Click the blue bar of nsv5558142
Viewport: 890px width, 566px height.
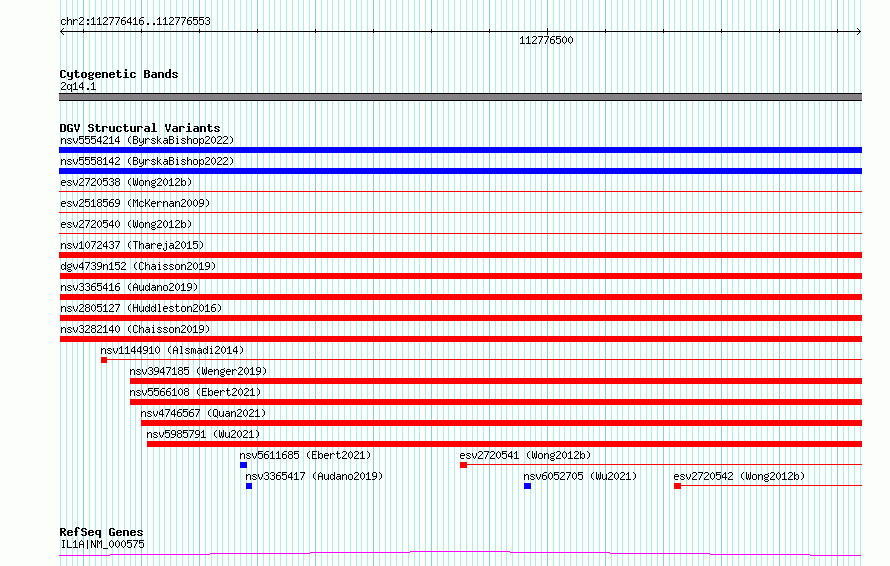click(x=460, y=171)
